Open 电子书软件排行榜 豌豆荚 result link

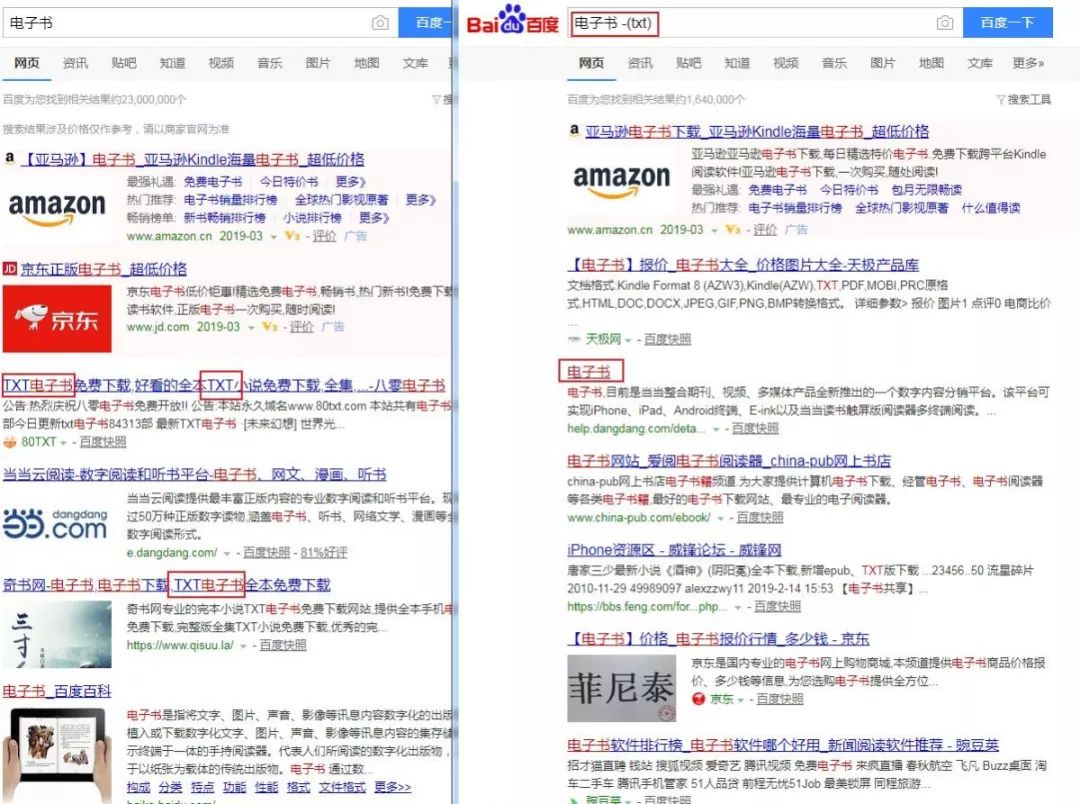[783, 745]
